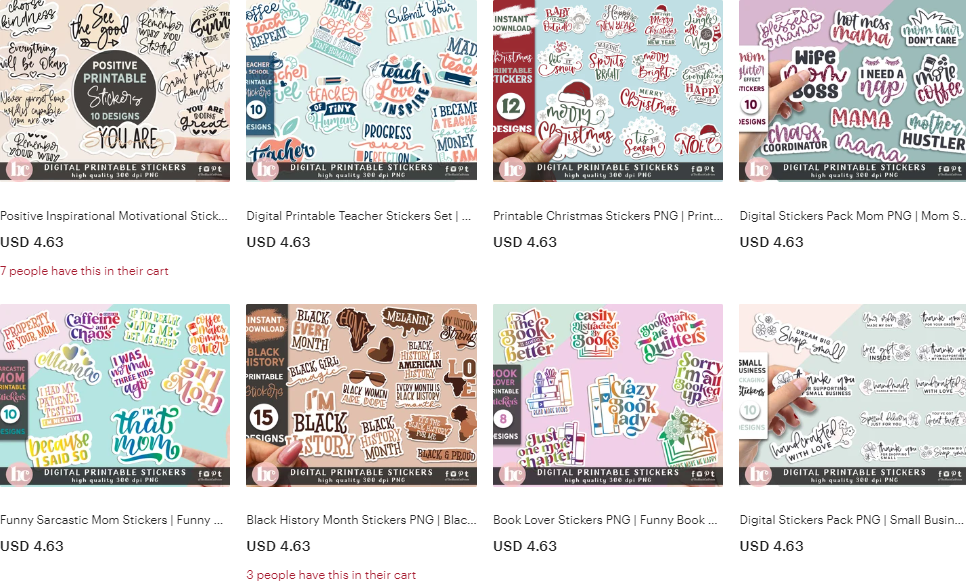Click the hc shop logo on Book Lover listing
Screen dimensions: 966x583
click(512, 474)
